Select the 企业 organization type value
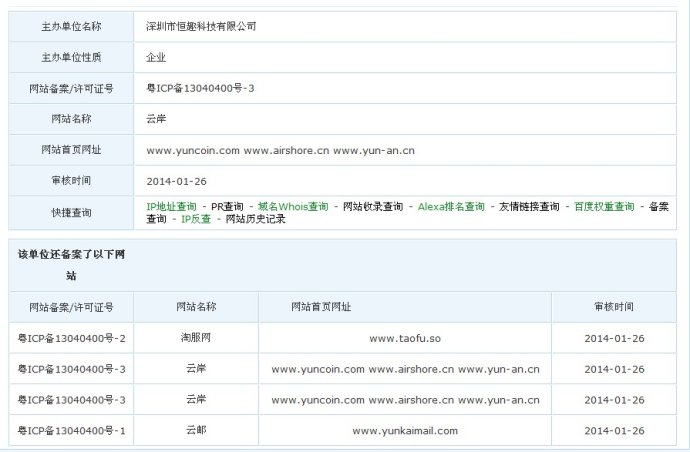The height and width of the screenshot is (452, 690). 156,57
